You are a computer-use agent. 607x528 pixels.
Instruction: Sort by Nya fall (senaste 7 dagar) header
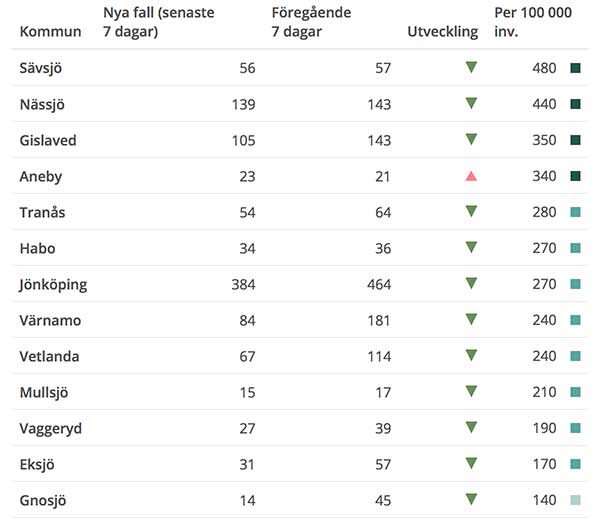pyautogui.click(x=159, y=22)
